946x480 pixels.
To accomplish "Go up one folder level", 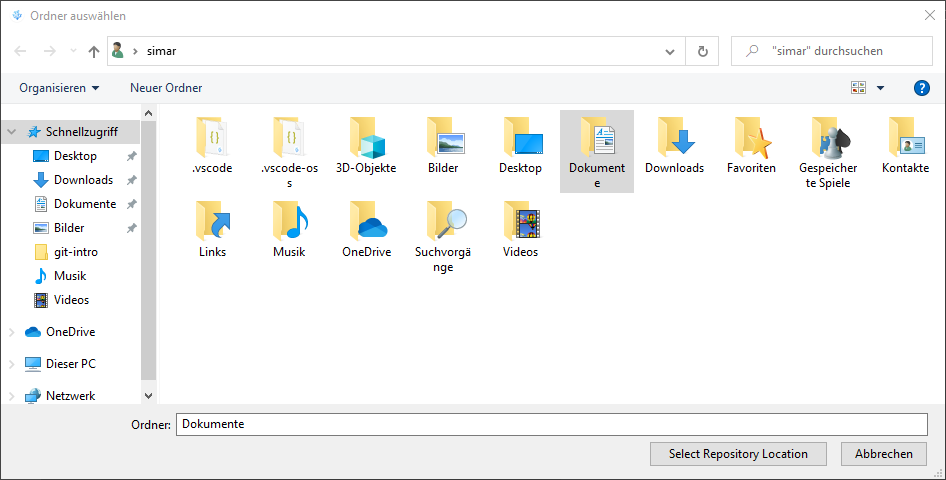I will coord(94,51).
